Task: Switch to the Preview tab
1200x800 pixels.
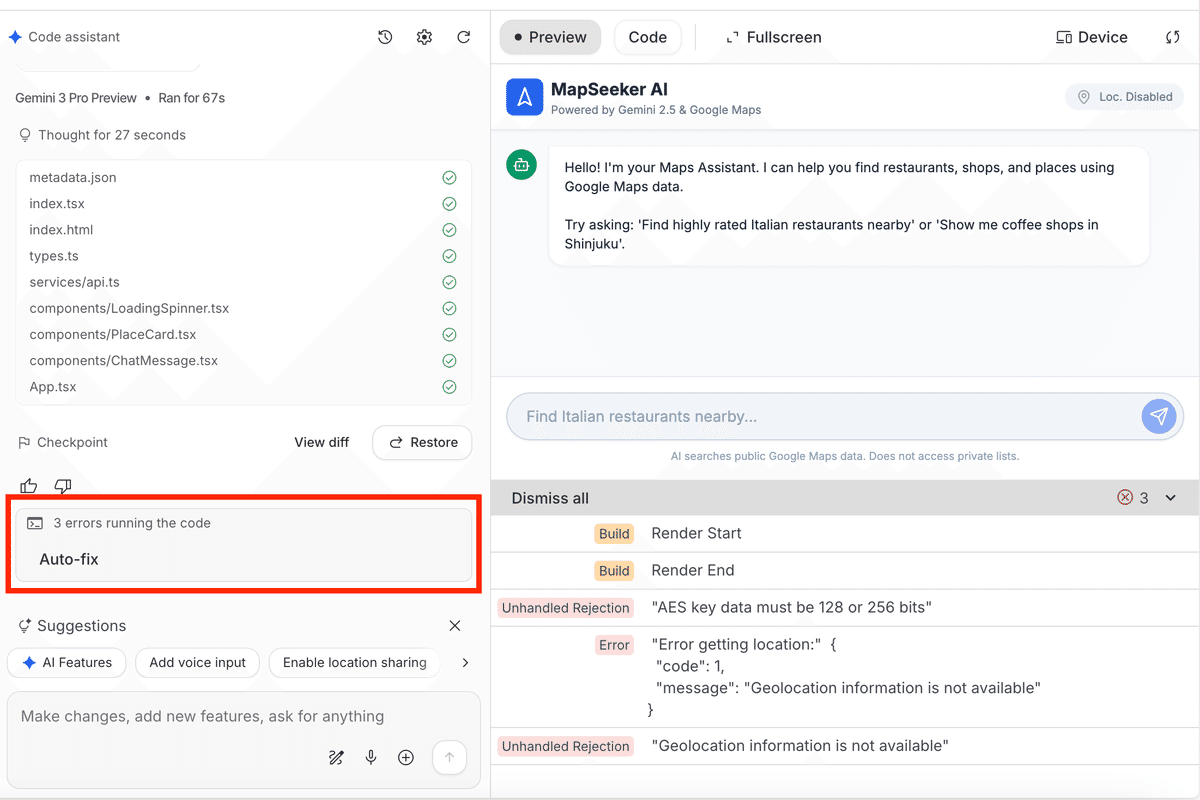Action: point(550,37)
